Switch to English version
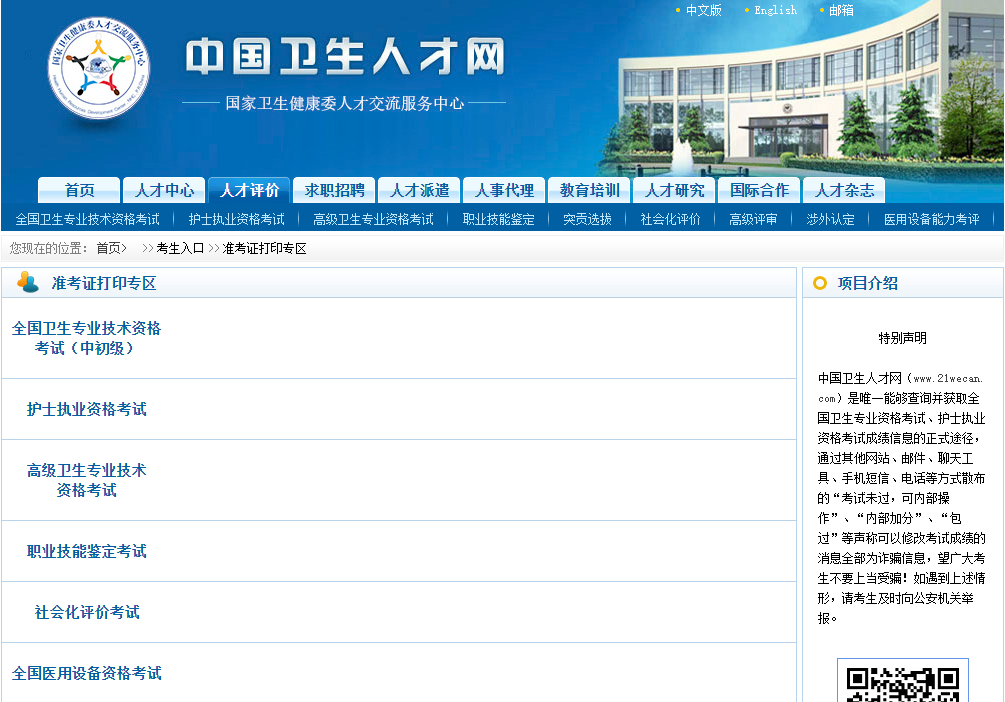This screenshot has width=1005, height=702. point(776,10)
